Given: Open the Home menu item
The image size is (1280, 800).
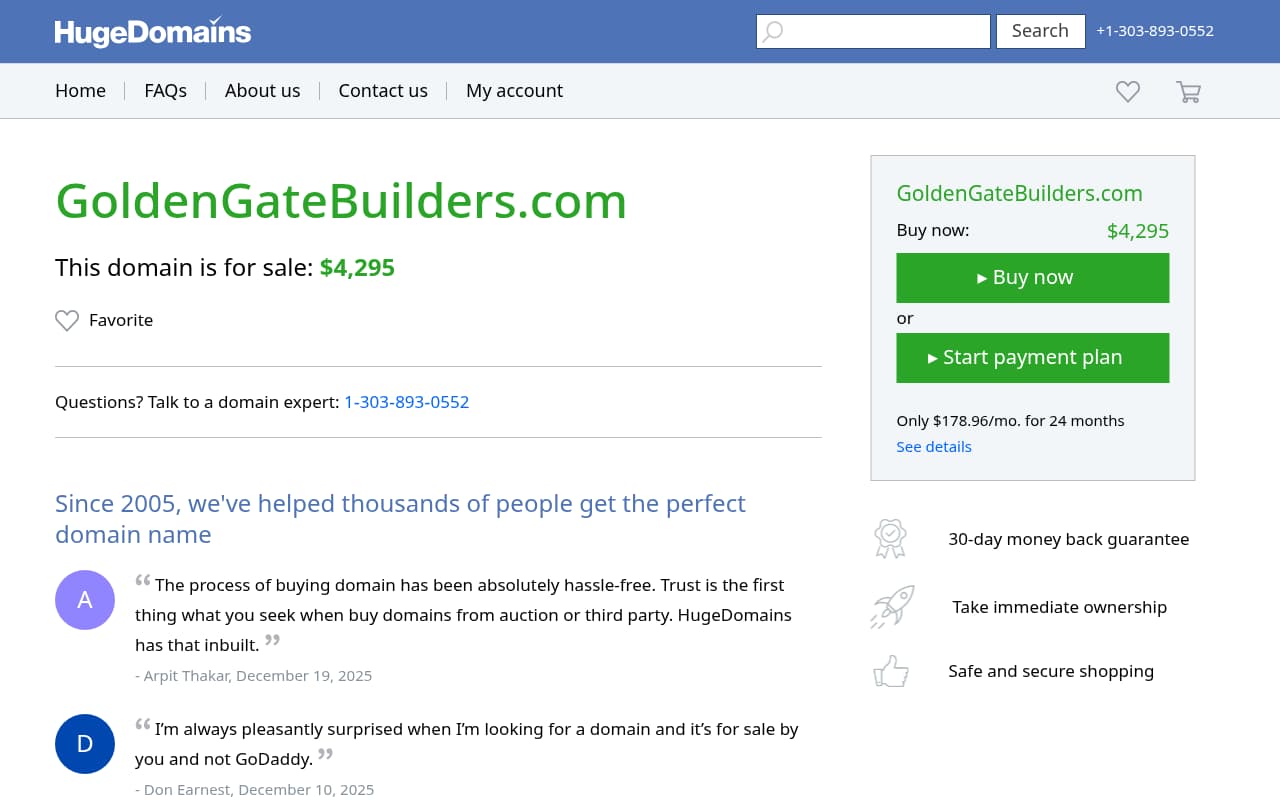Looking at the screenshot, I should pyautogui.click(x=80, y=90).
